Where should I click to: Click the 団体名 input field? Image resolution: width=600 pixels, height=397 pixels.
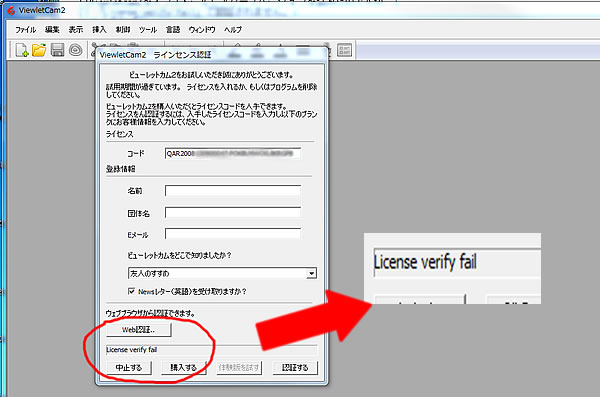click(233, 213)
